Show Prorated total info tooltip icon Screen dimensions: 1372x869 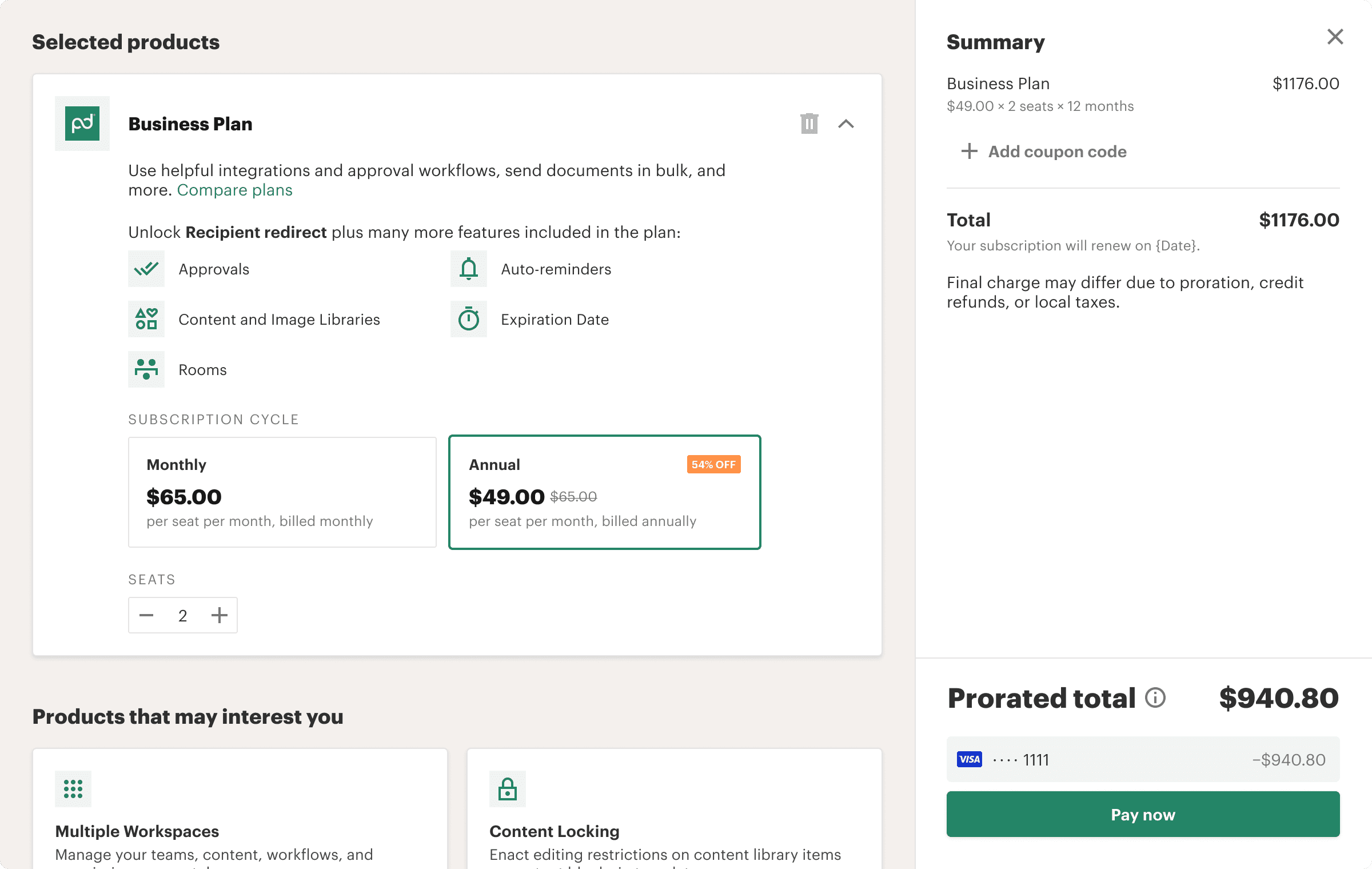pyautogui.click(x=1155, y=697)
